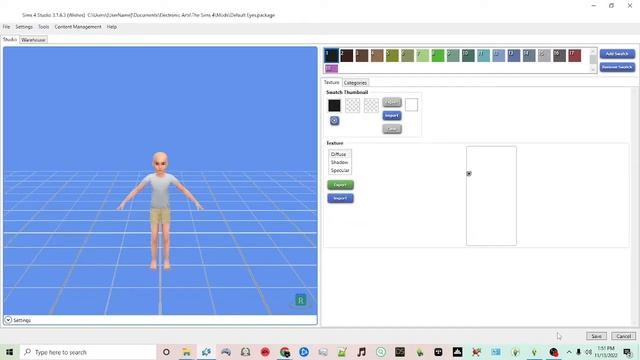Viewport: 640px width, 360px height.
Task: Show hidden system tray icons
Action: coord(569,352)
